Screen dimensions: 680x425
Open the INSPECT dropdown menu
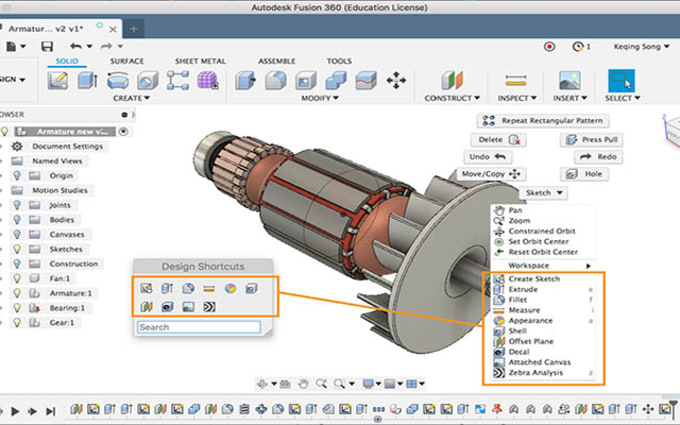coord(517,98)
